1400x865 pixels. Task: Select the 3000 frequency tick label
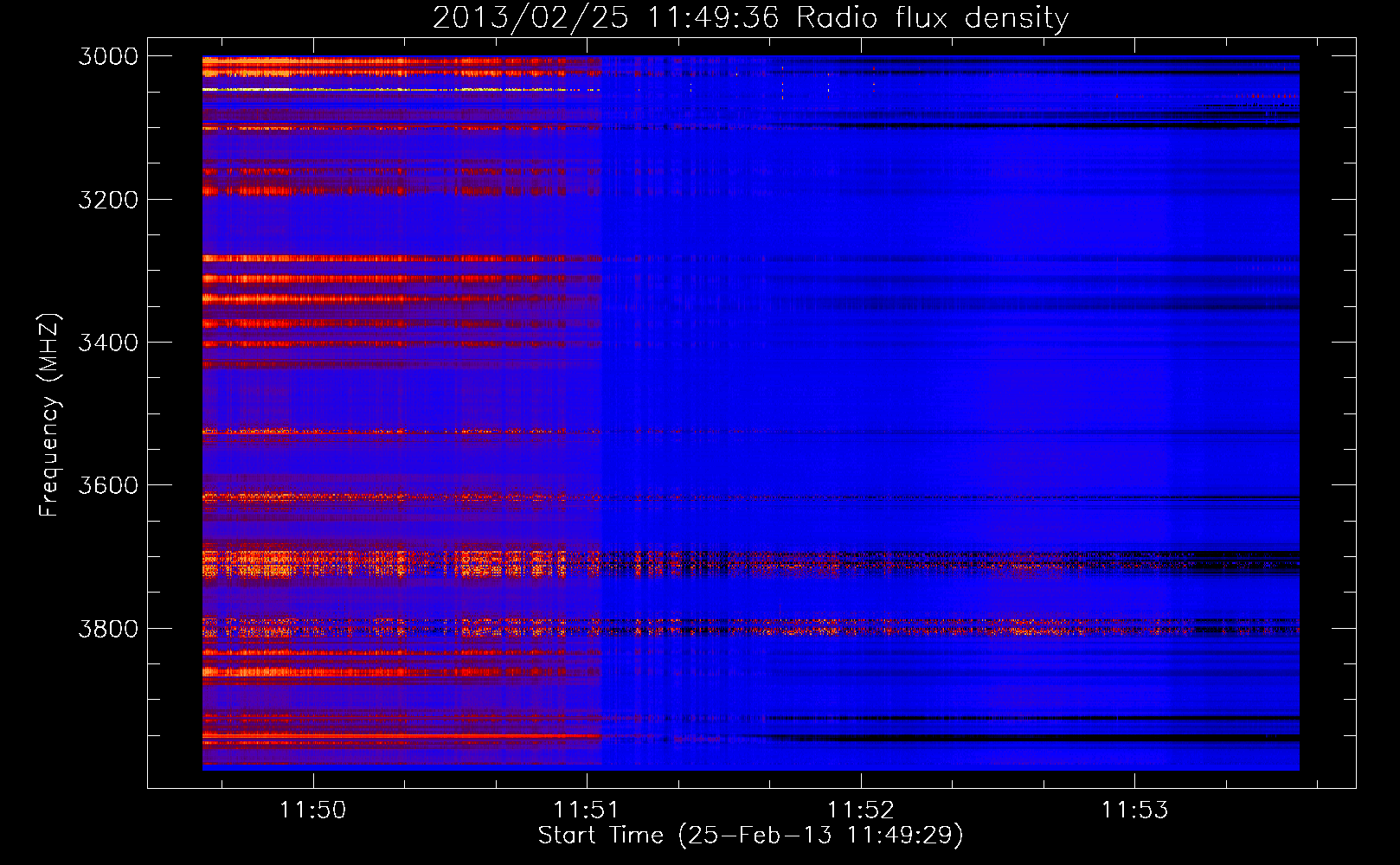(x=108, y=56)
